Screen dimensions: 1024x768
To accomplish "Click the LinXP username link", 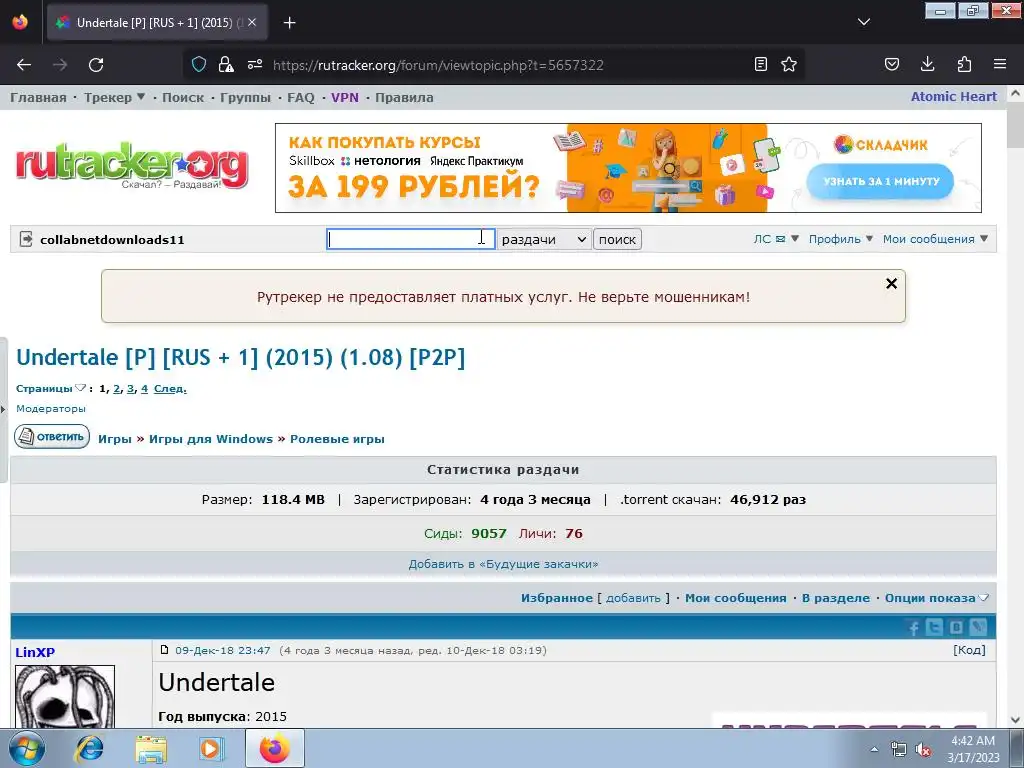I will pos(35,652).
